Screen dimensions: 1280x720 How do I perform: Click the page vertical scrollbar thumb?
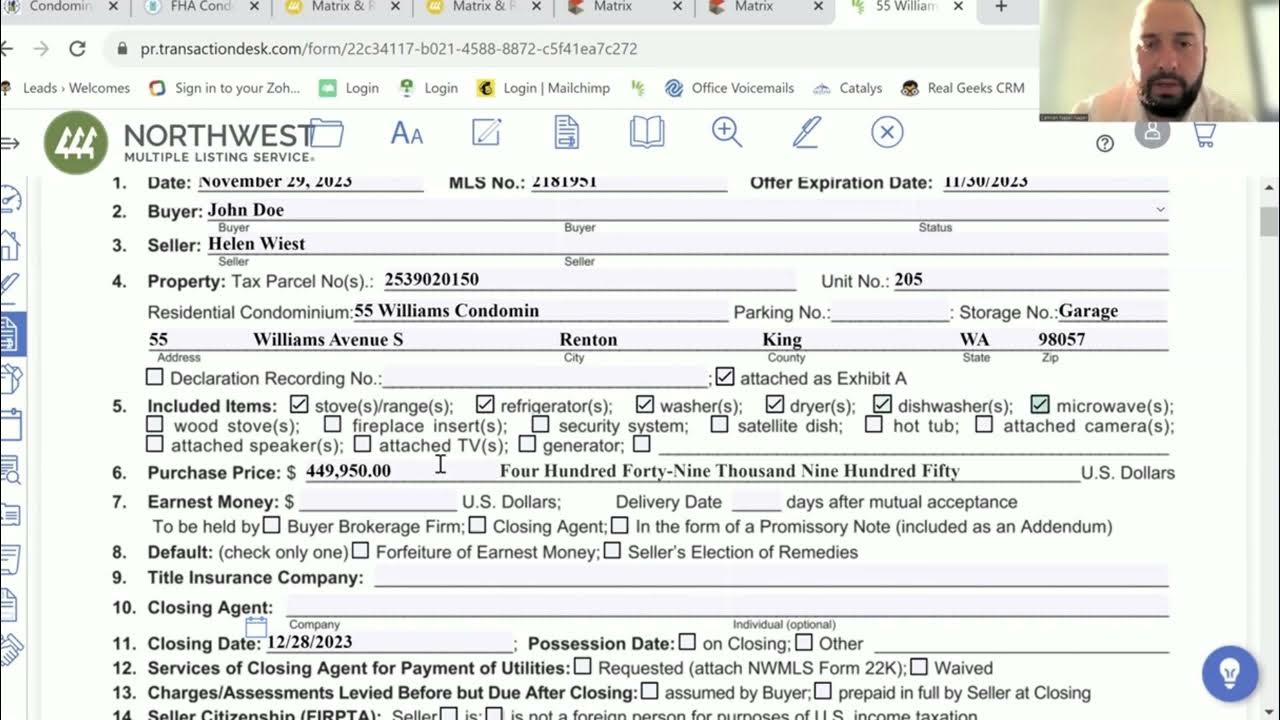[x=1269, y=222]
